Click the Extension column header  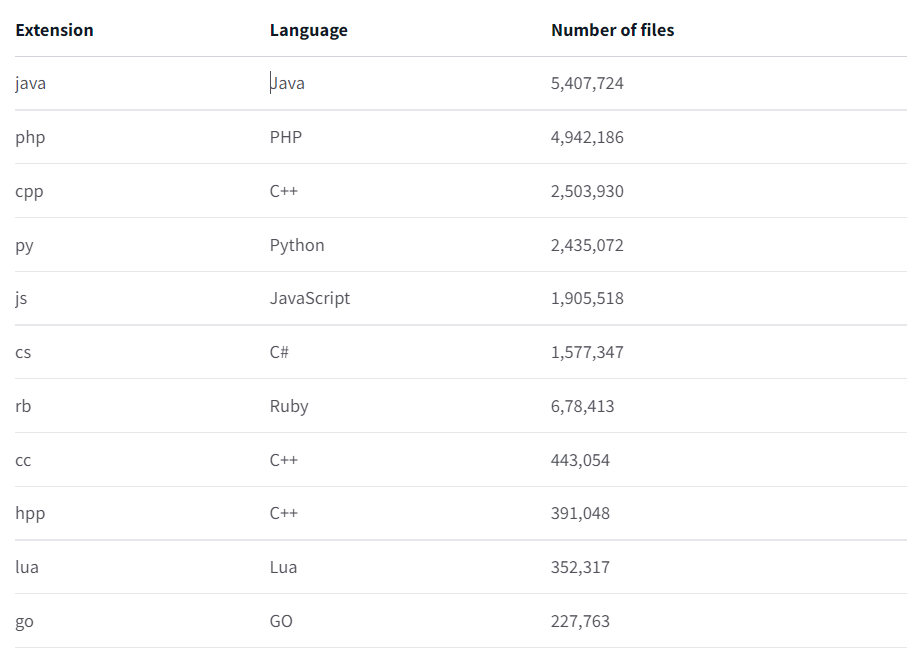click(x=54, y=30)
